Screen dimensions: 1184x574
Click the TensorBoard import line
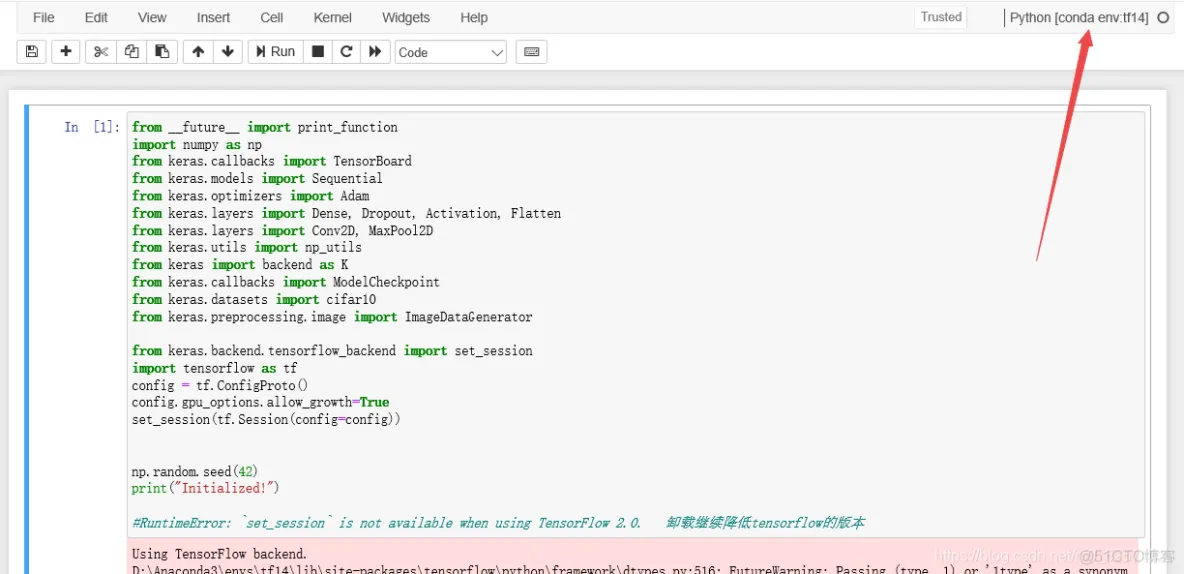point(272,161)
